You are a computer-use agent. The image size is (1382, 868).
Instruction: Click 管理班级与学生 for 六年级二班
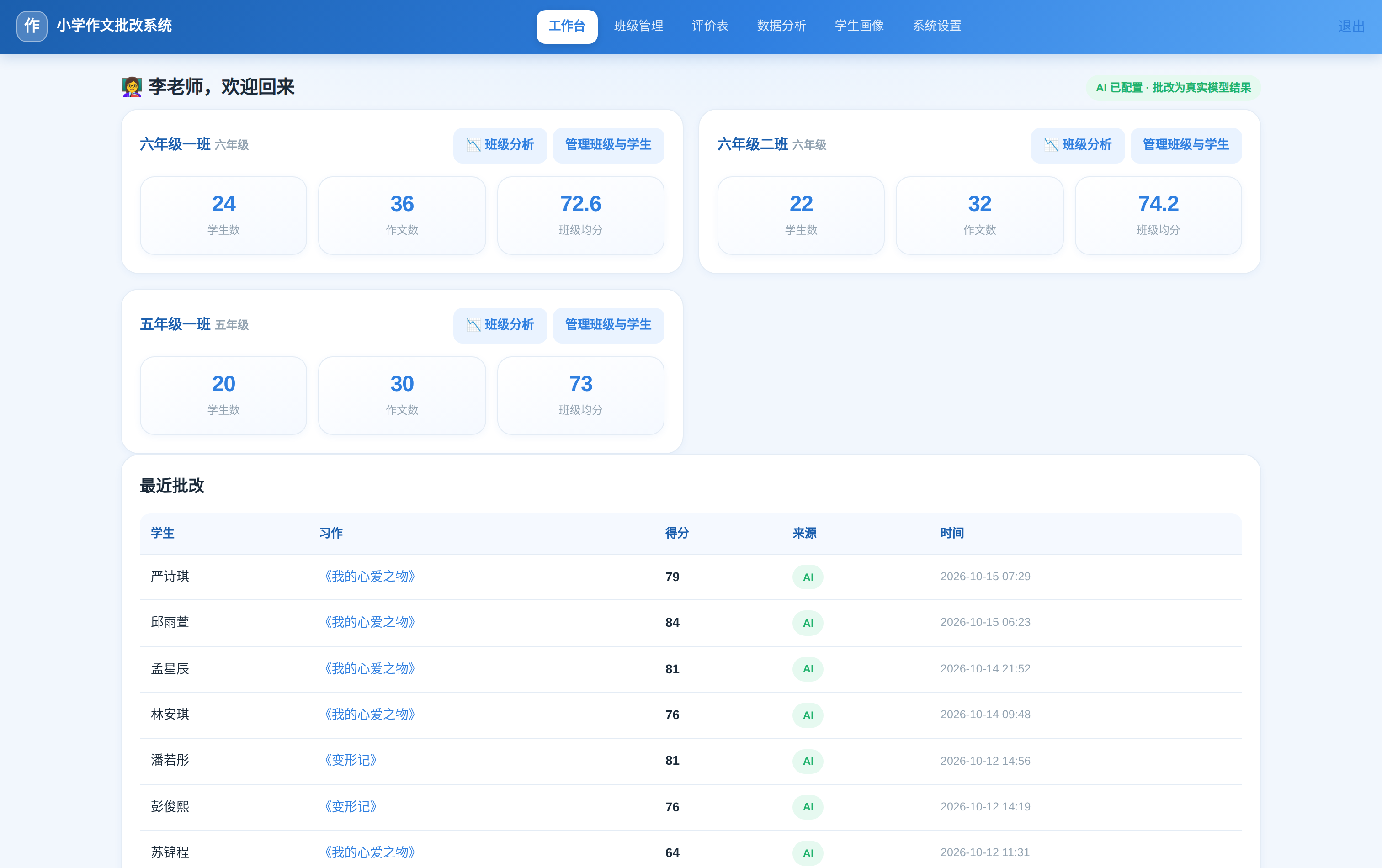coord(1186,145)
